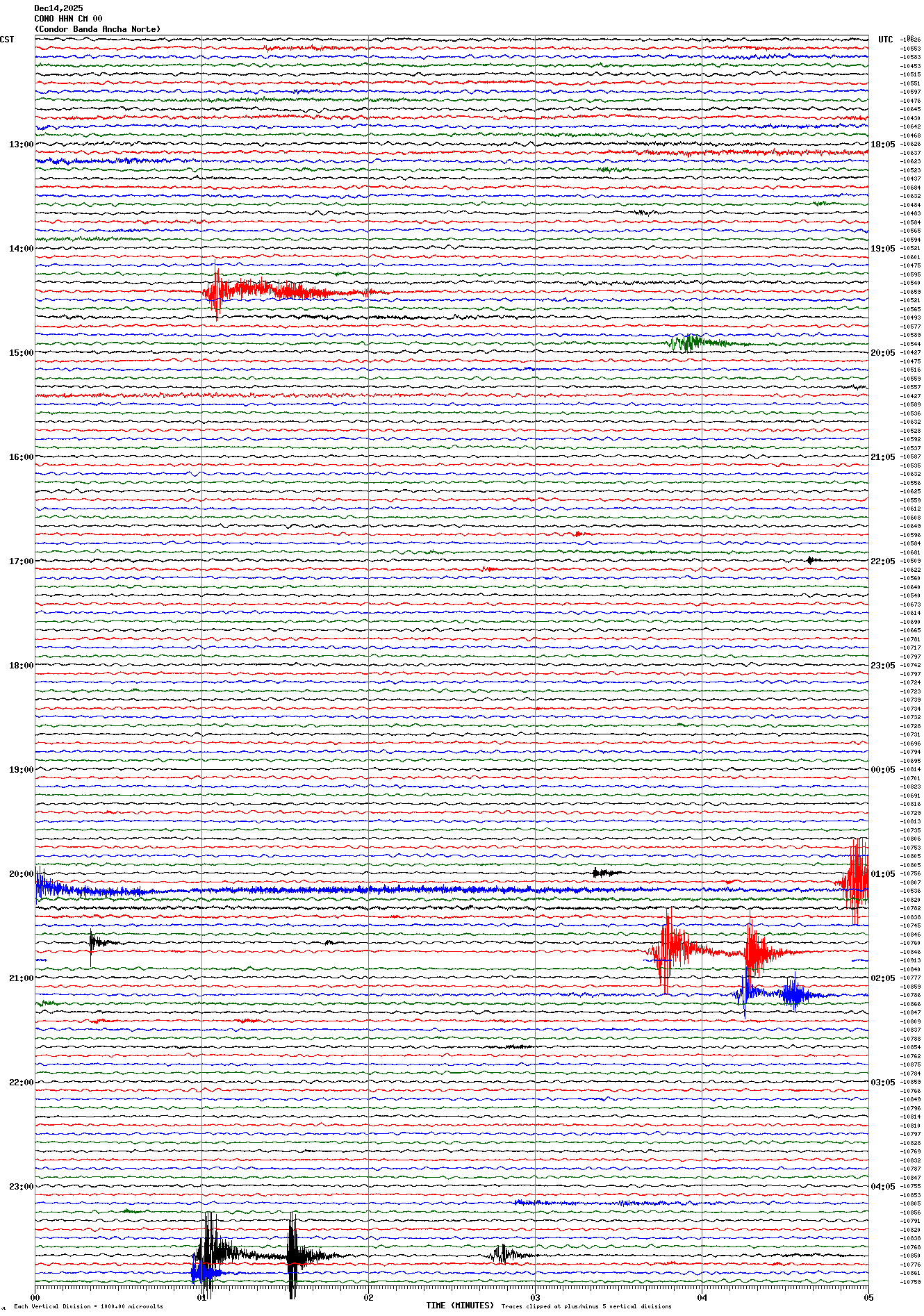Click the CST timezone label
The height and width of the screenshot is (1316, 924).
point(7,40)
